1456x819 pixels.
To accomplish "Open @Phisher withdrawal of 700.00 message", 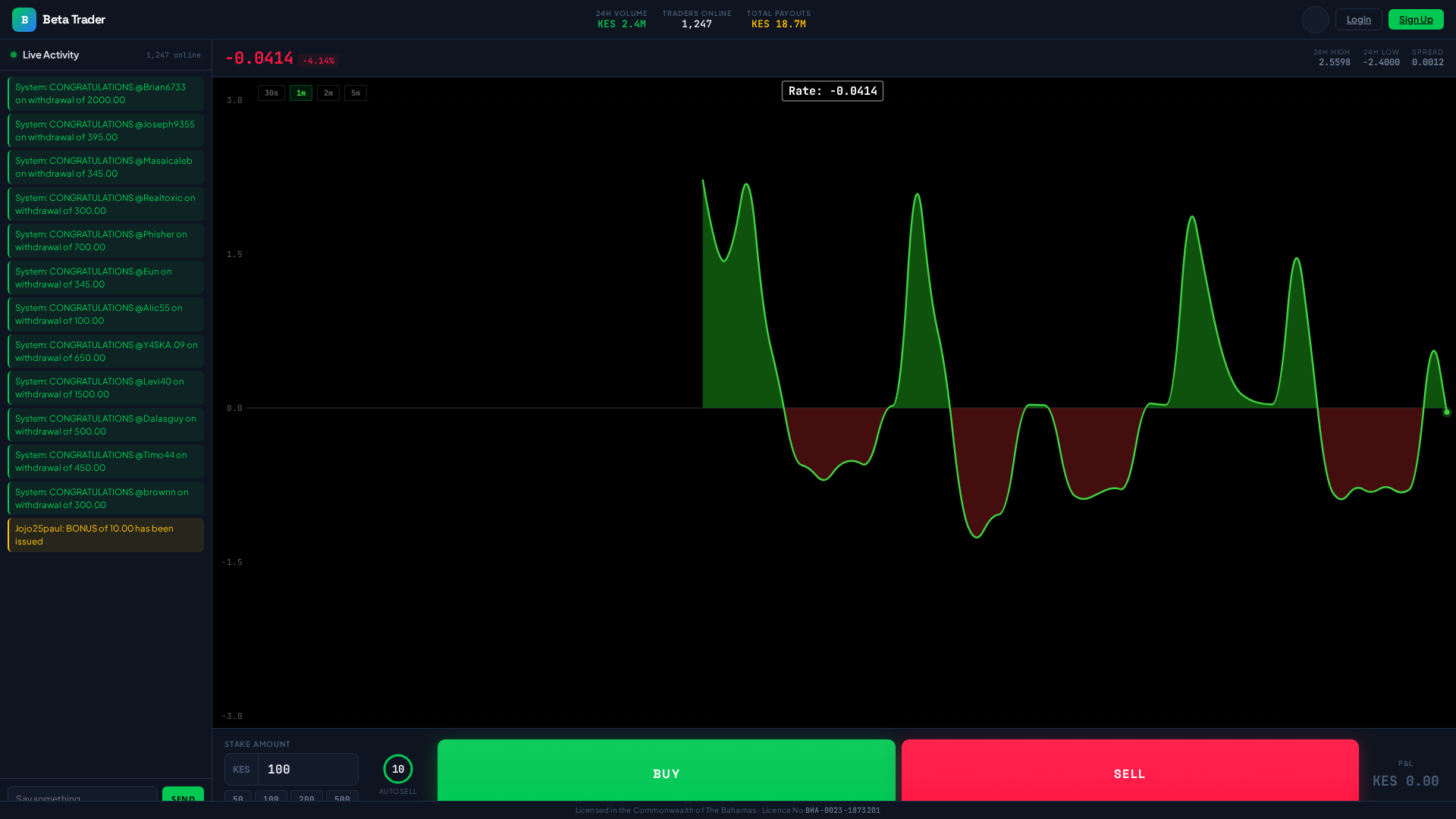I will (105, 240).
